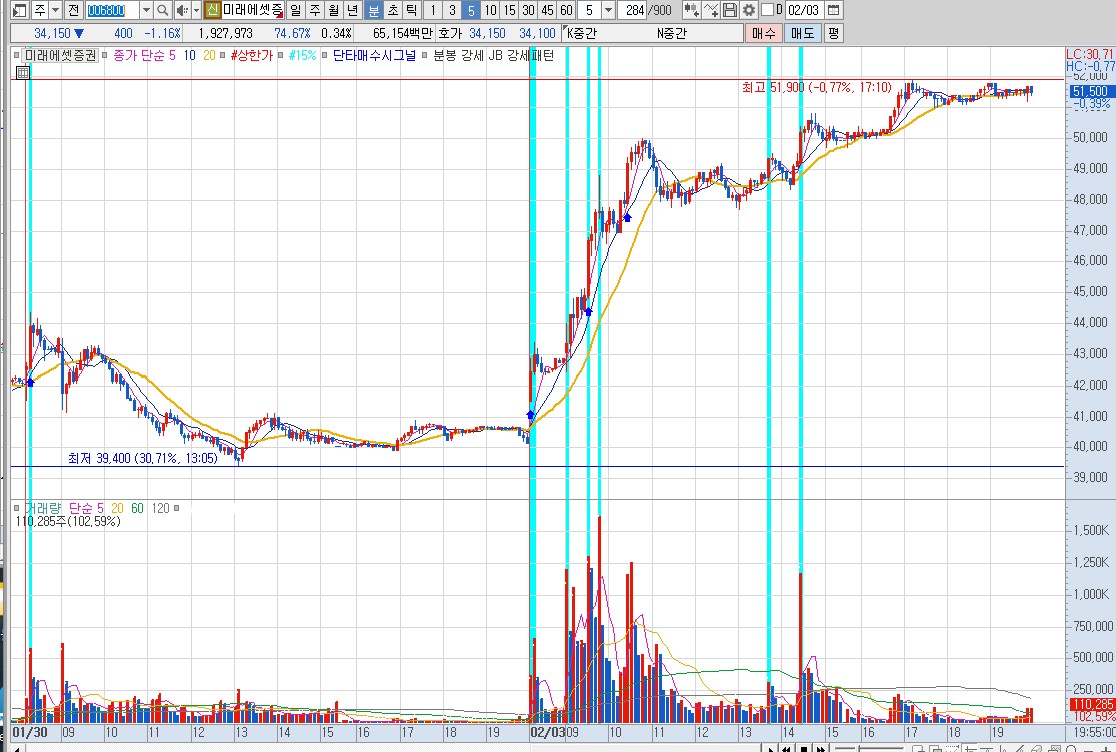Screen dimensions: 1116x752
Task: Toggle the D checkbox
Action: click(767, 10)
